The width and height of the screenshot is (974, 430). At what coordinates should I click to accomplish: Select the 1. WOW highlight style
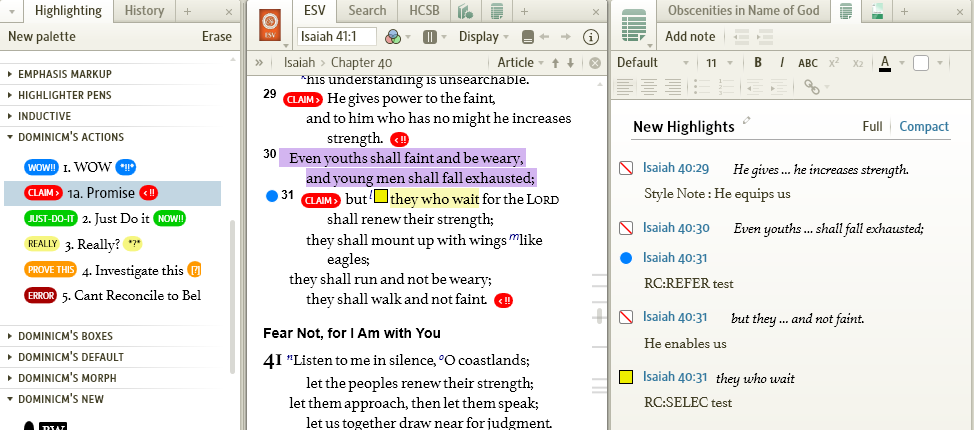click(80, 167)
